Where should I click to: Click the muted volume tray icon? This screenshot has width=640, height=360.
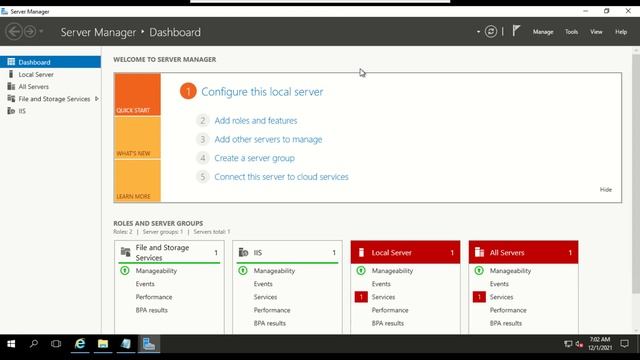(579, 344)
